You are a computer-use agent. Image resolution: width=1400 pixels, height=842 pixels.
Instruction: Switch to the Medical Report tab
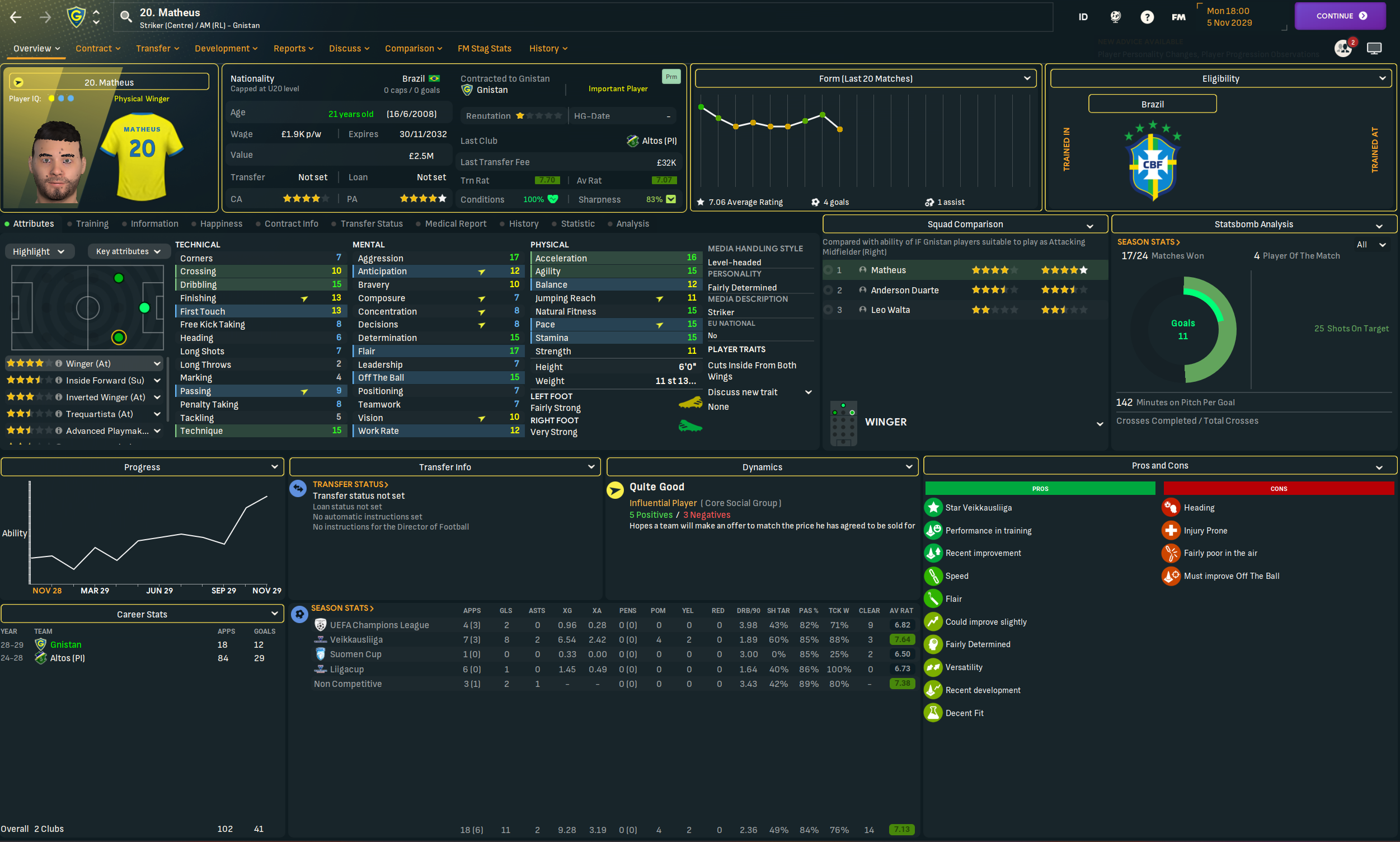(455, 223)
